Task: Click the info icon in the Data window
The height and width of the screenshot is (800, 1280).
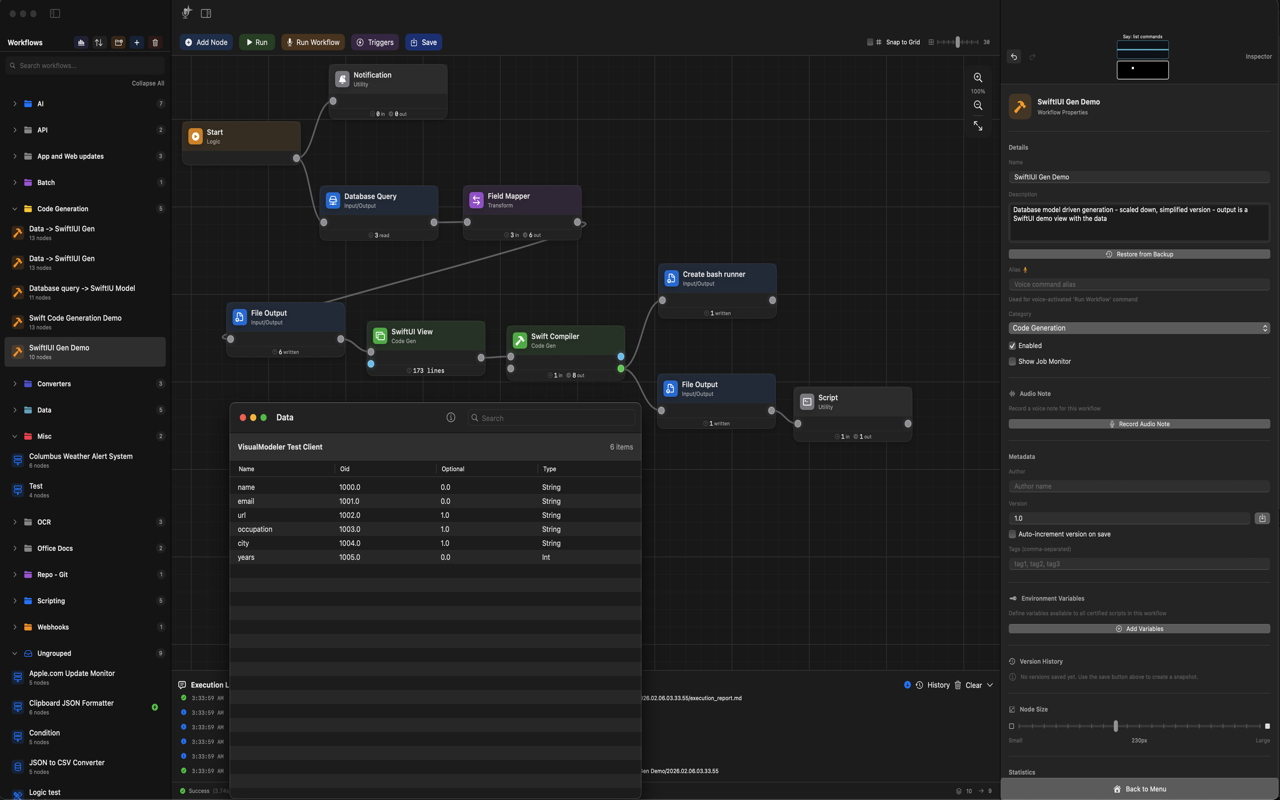Action: 451,417
